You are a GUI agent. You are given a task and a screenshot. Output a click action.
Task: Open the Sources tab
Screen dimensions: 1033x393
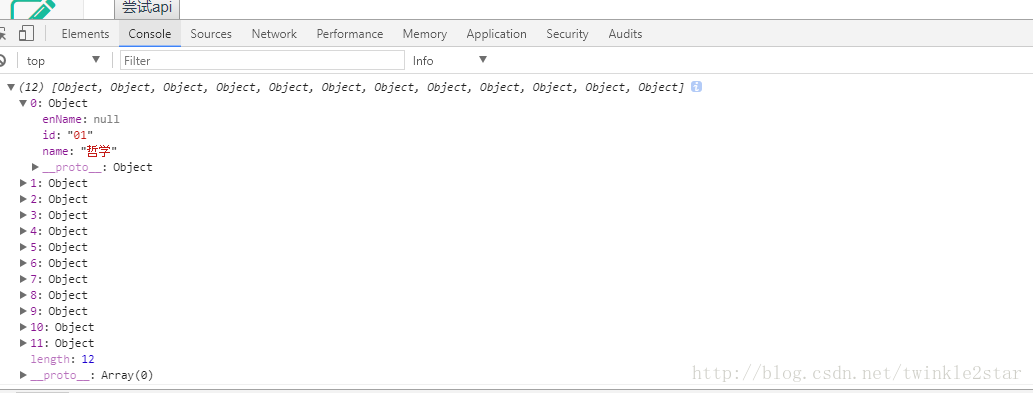pyautogui.click(x=211, y=34)
